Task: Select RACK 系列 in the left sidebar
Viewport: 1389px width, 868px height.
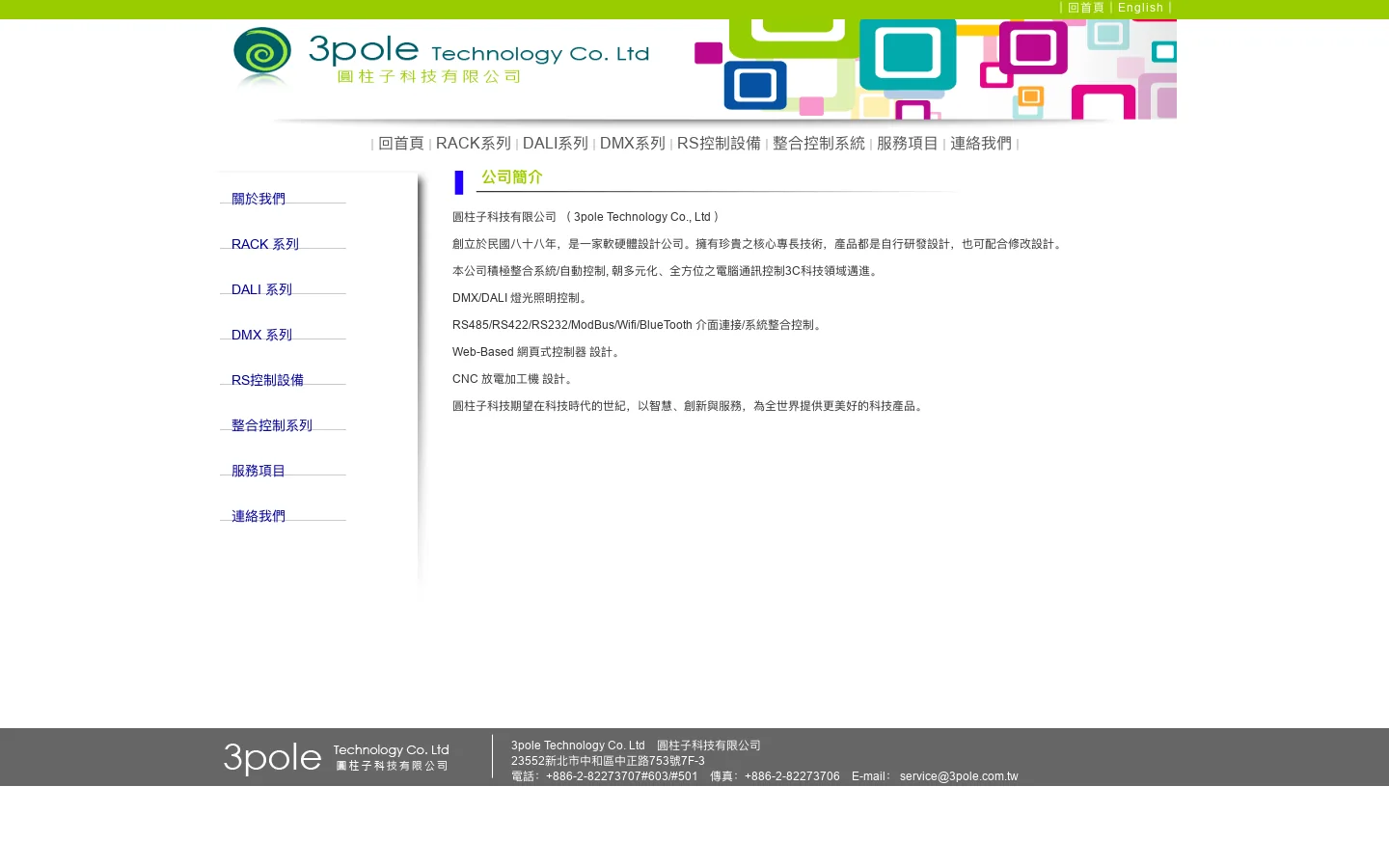Action: click(265, 244)
